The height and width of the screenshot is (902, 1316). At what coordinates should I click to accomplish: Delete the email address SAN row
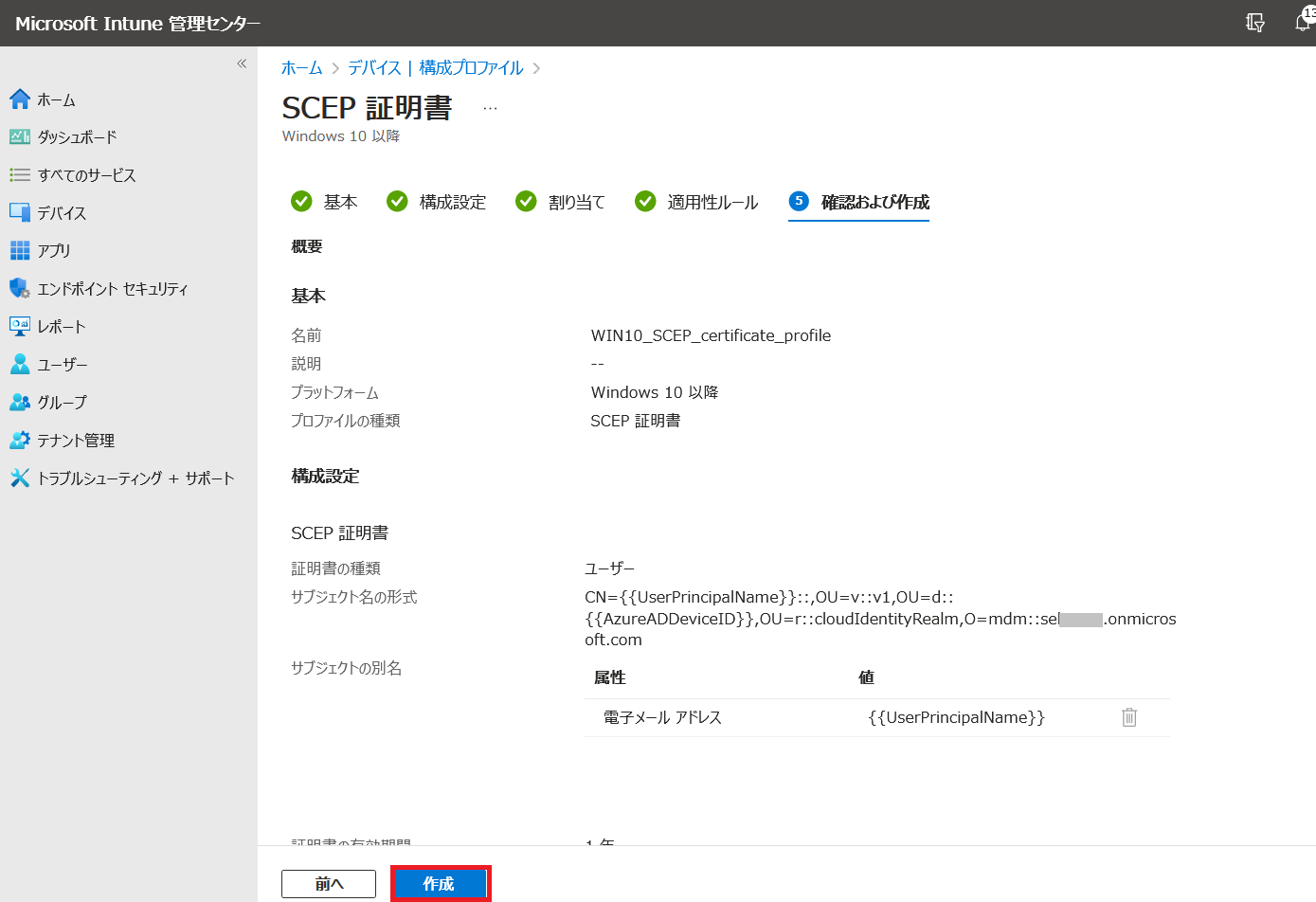pos(1129,717)
